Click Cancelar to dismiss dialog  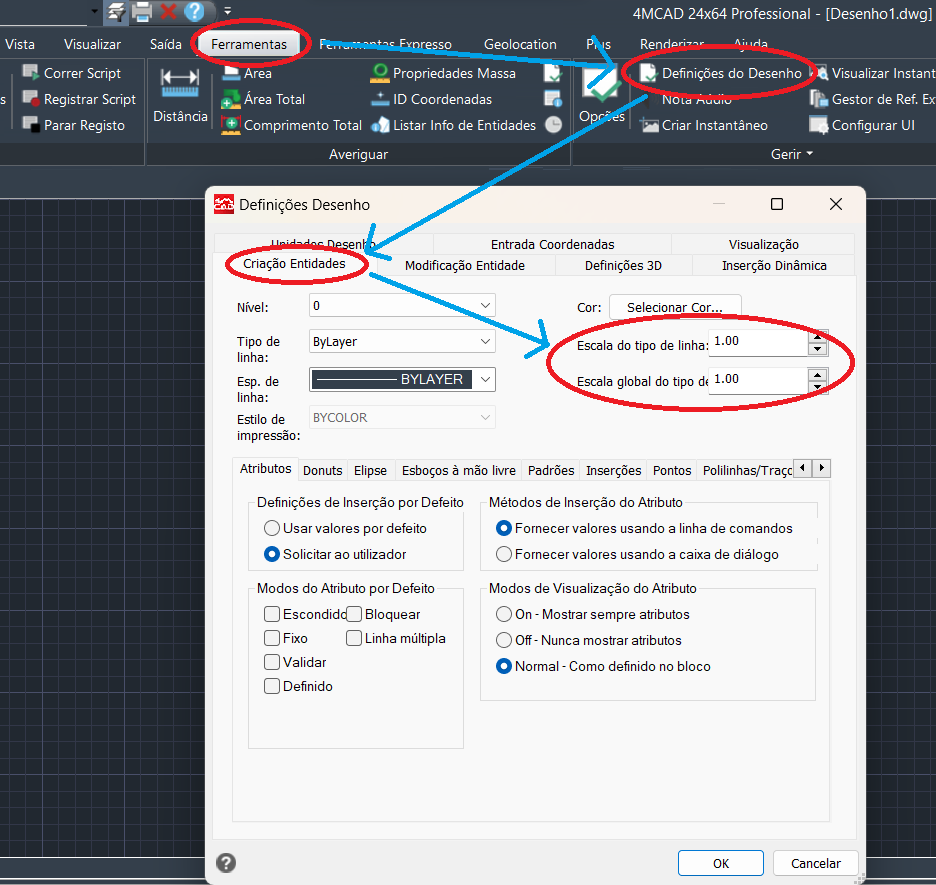815,863
